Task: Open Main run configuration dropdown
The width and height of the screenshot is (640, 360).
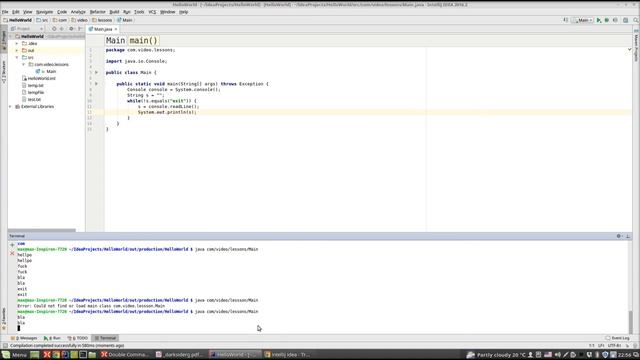Action: 583,20
